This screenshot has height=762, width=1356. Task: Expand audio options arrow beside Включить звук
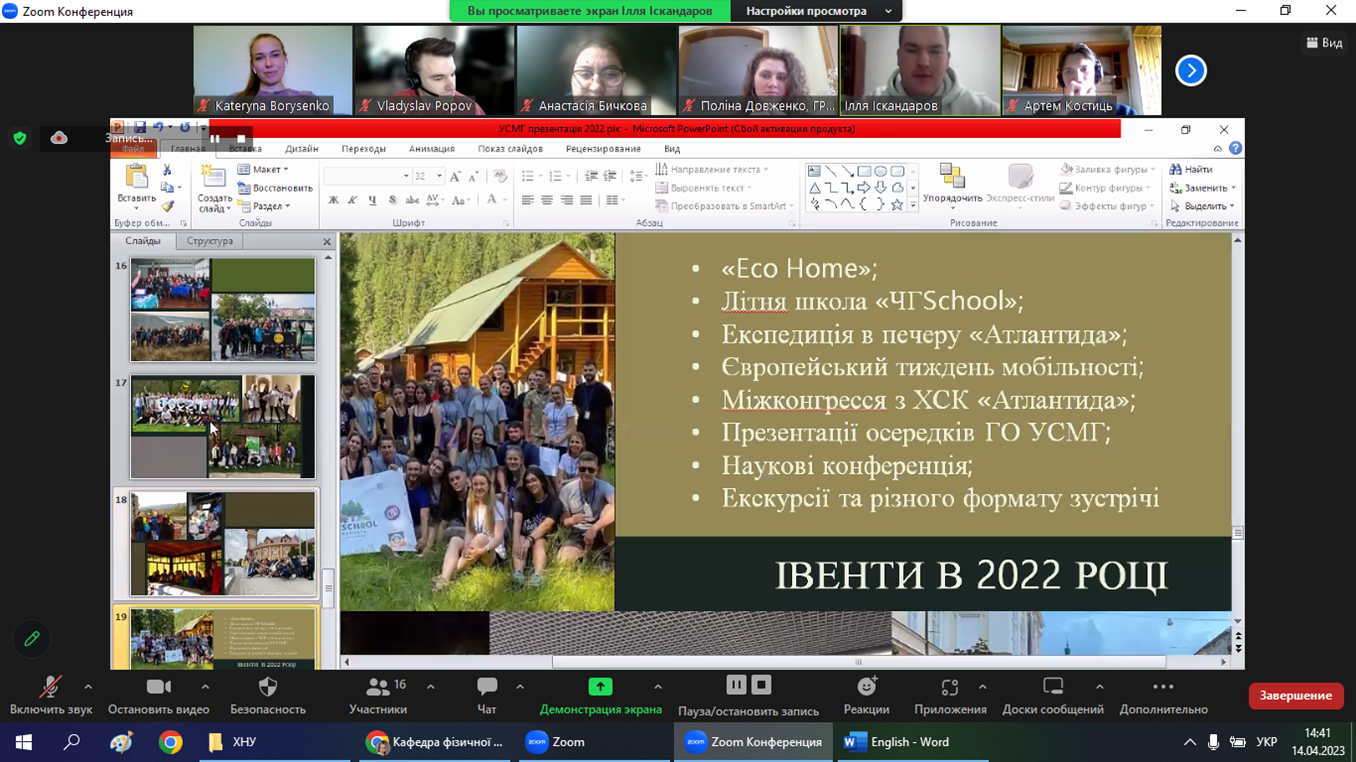88,687
